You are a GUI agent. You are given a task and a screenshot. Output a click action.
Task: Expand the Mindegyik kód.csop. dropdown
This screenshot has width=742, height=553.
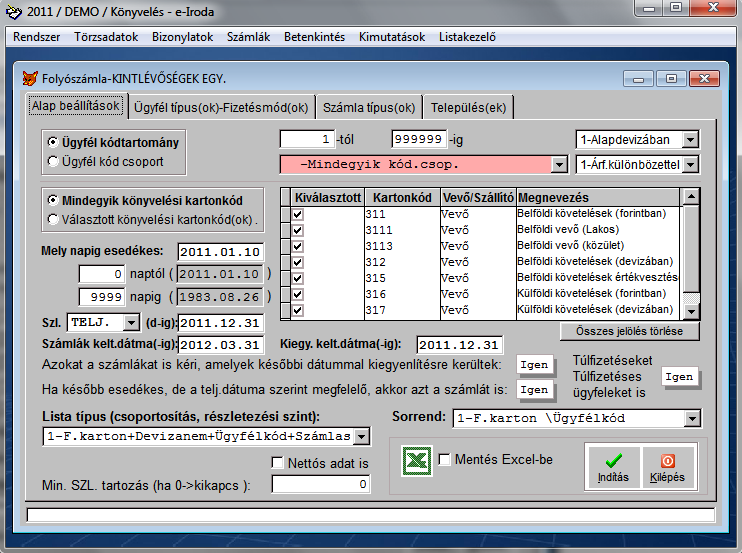[558, 164]
